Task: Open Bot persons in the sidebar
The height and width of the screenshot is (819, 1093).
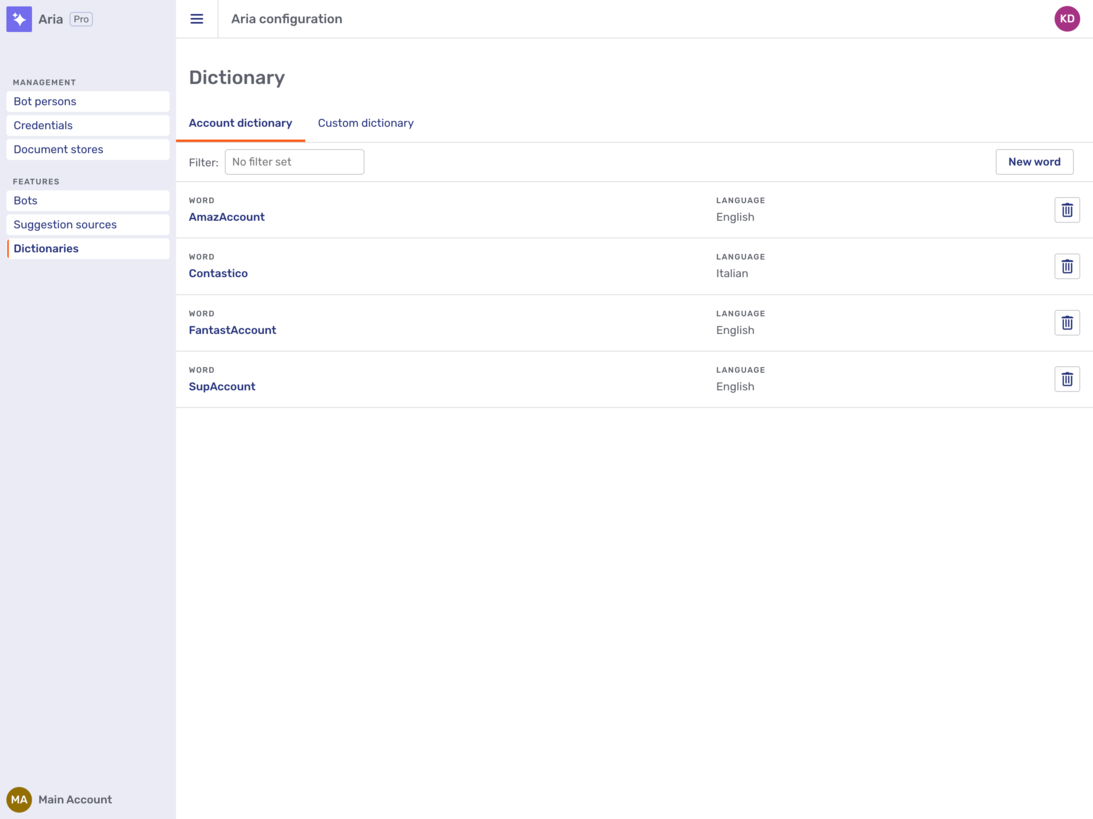Action: point(88,102)
